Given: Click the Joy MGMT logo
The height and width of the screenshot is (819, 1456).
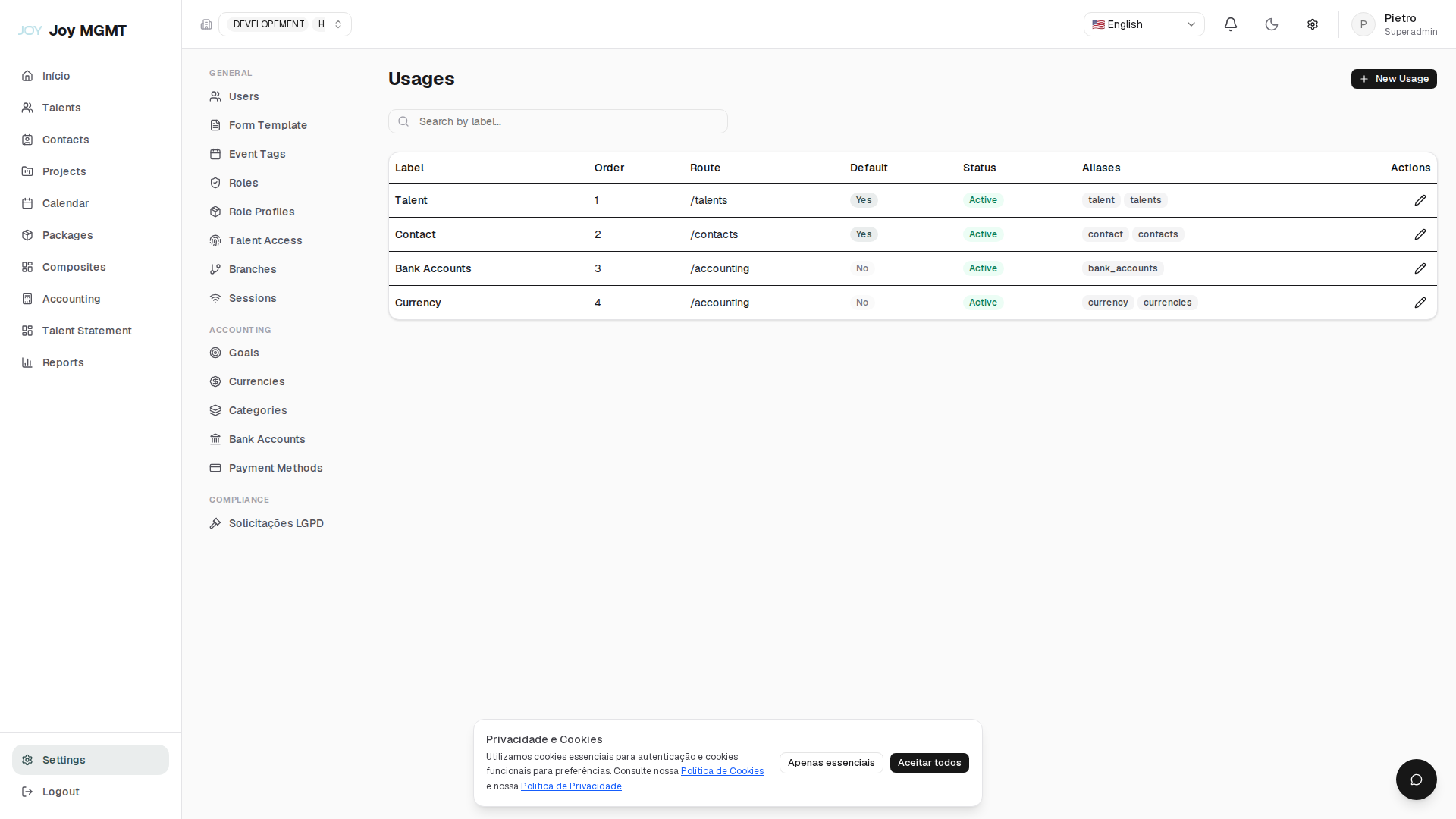Looking at the screenshot, I should pyautogui.click(x=73, y=30).
